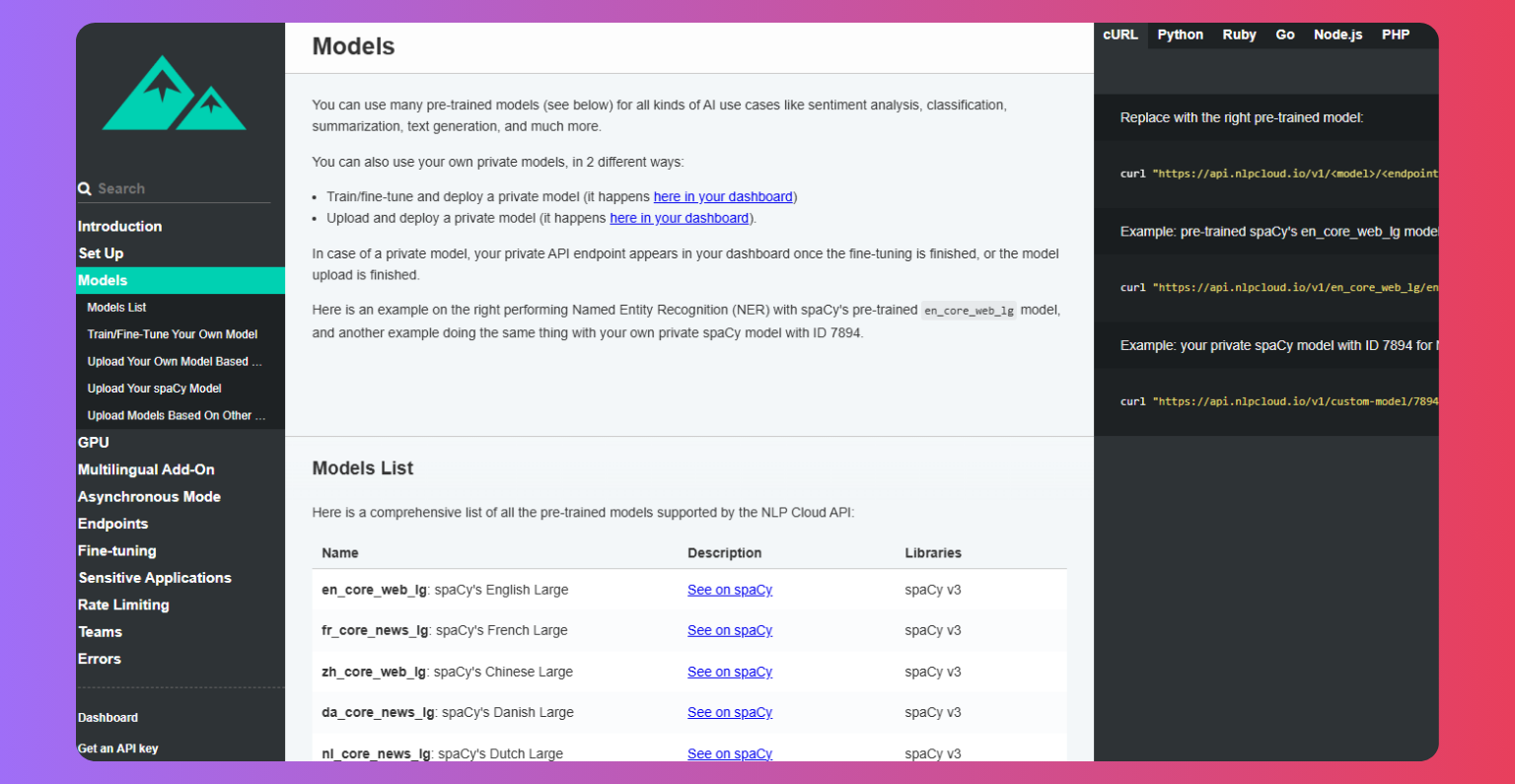
Task: Open Upload Models Based On Other subsection
Action: point(177,415)
